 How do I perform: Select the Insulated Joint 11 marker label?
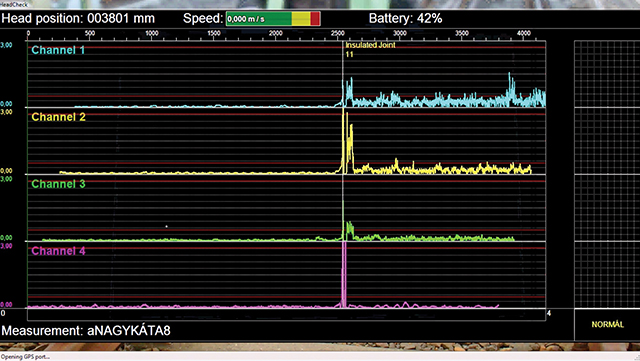(x=370, y=49)
